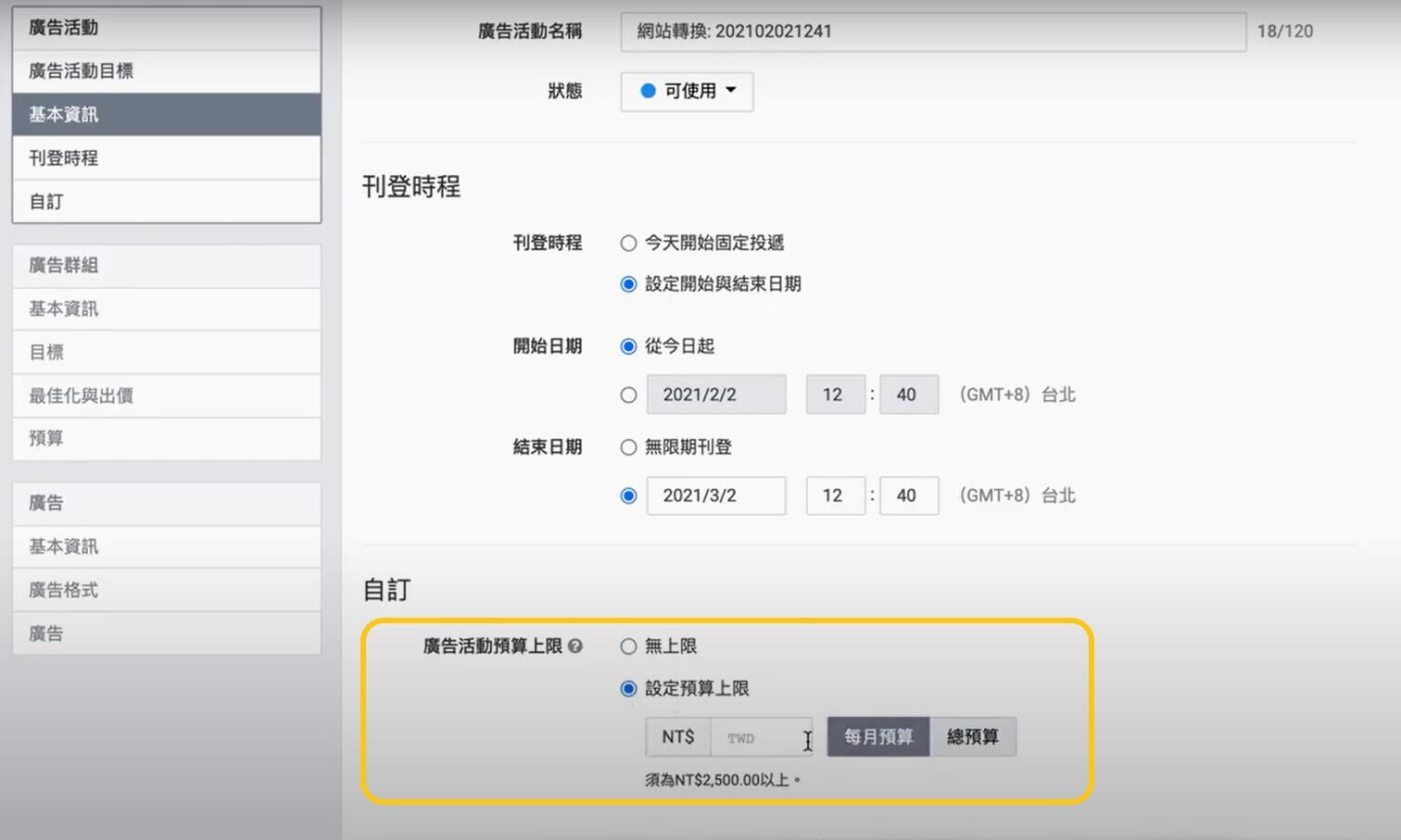Select 無限期刊登 for end date
The height and width of the screenshot is (840, 1401).
pos(628,446)
